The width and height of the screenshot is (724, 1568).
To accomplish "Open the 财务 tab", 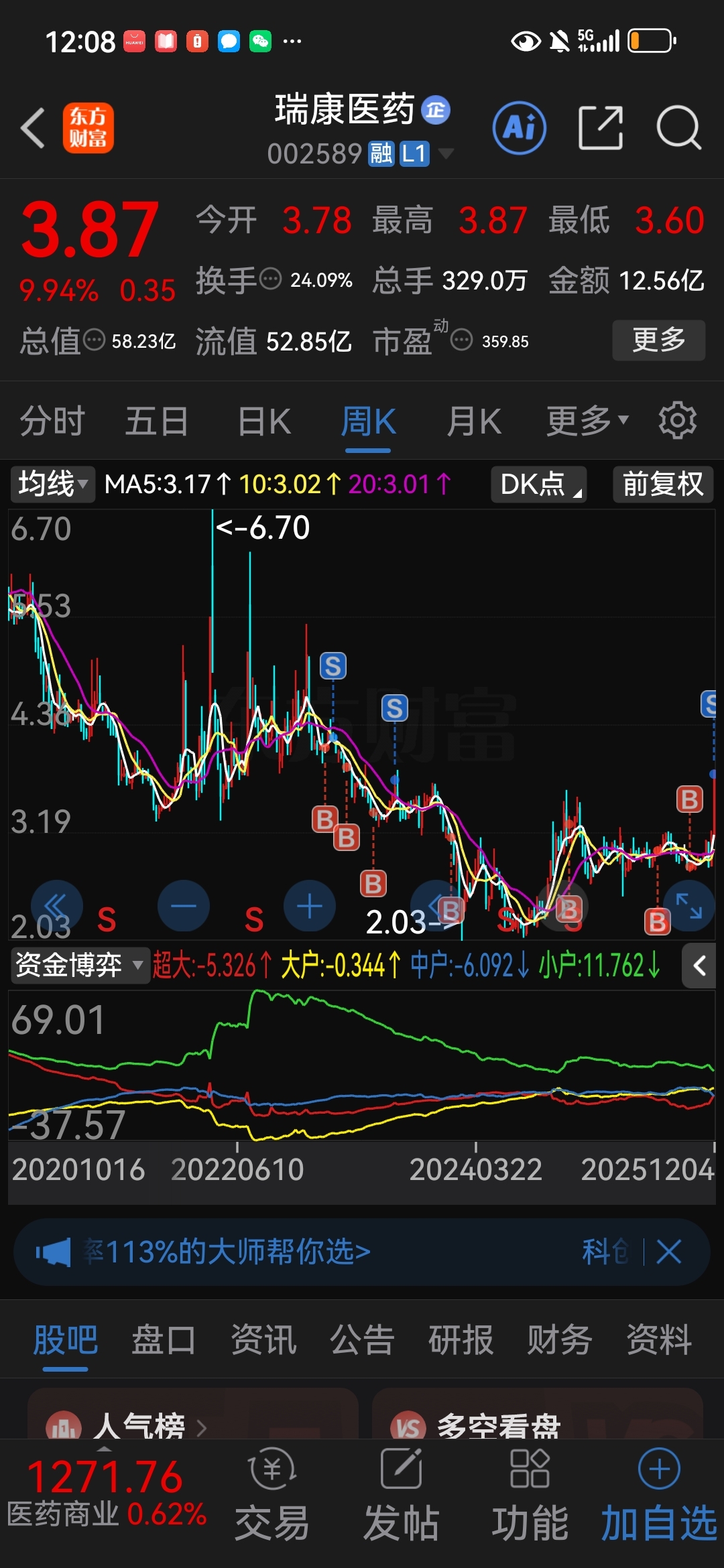I will point(560,1340).
